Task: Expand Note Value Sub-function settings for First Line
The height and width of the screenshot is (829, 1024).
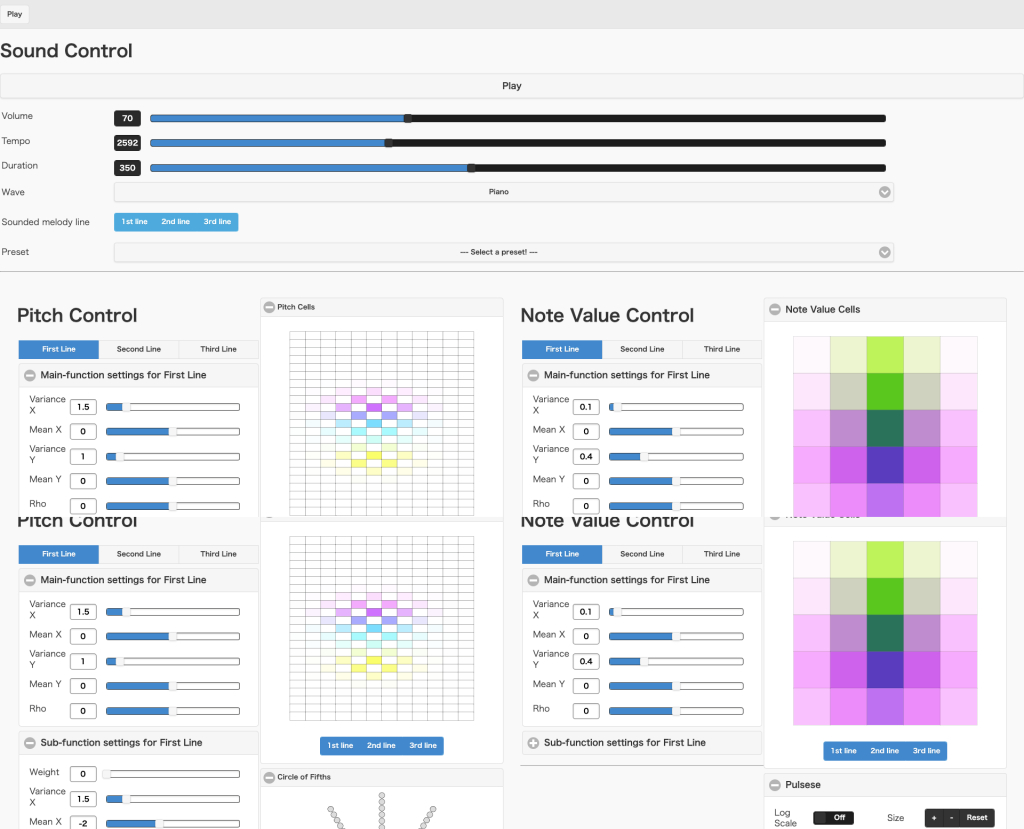Action: click(533, 743)
